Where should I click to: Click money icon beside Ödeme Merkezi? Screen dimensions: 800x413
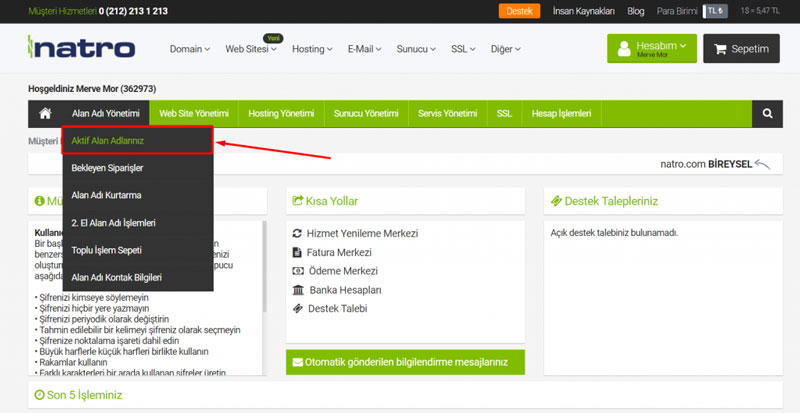pyautogui.click(x=298, y=271)
